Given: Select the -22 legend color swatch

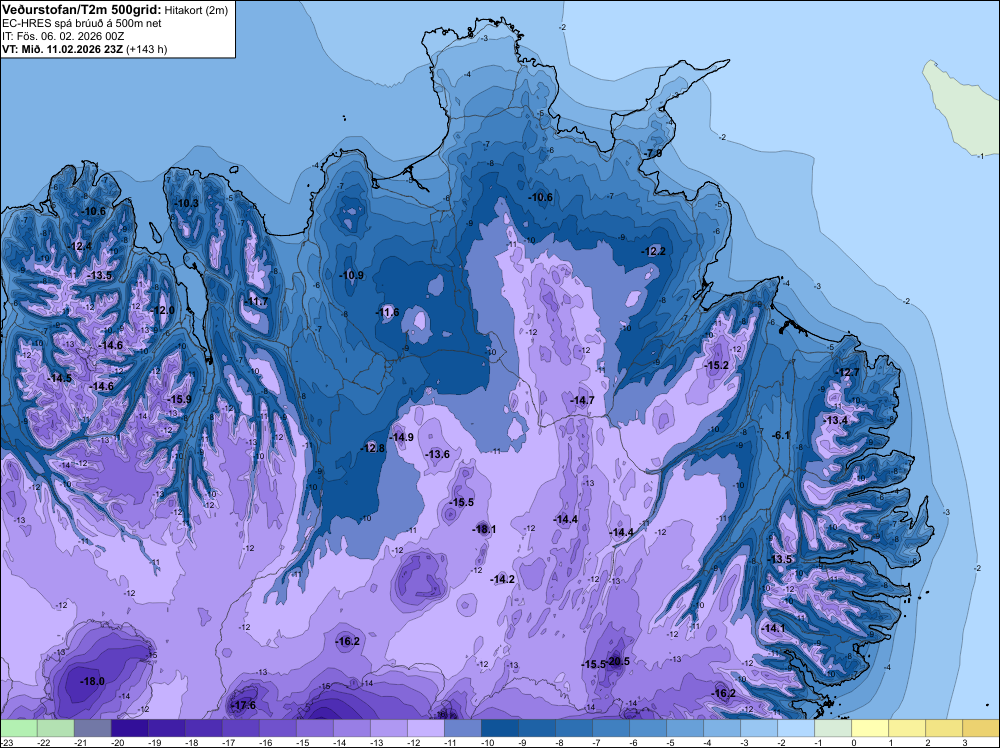Looking at the screenshot, I should pos(55,728).
